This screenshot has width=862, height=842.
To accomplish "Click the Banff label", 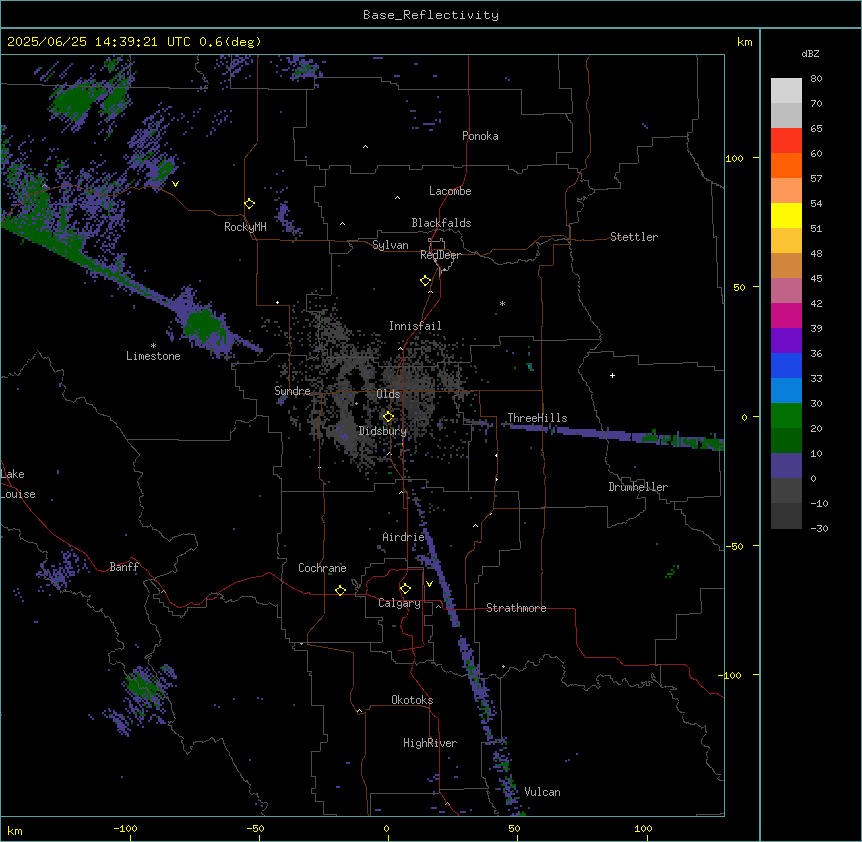I will click(x=124, y=567).
